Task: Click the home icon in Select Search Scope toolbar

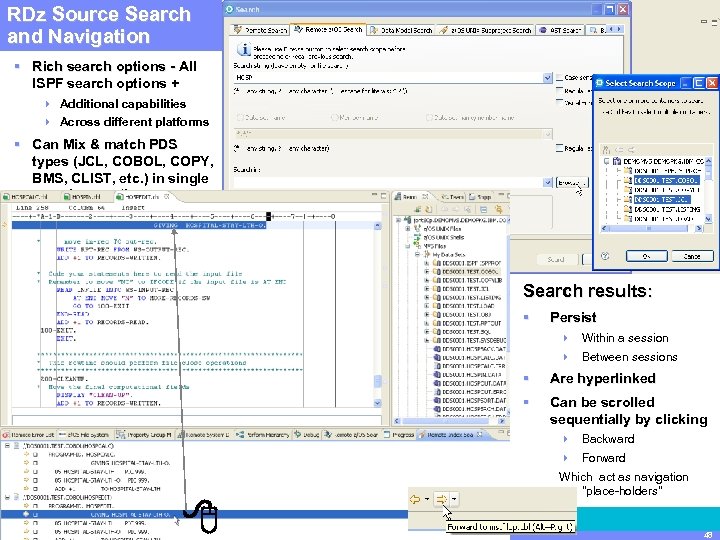Action: (606, 150)
